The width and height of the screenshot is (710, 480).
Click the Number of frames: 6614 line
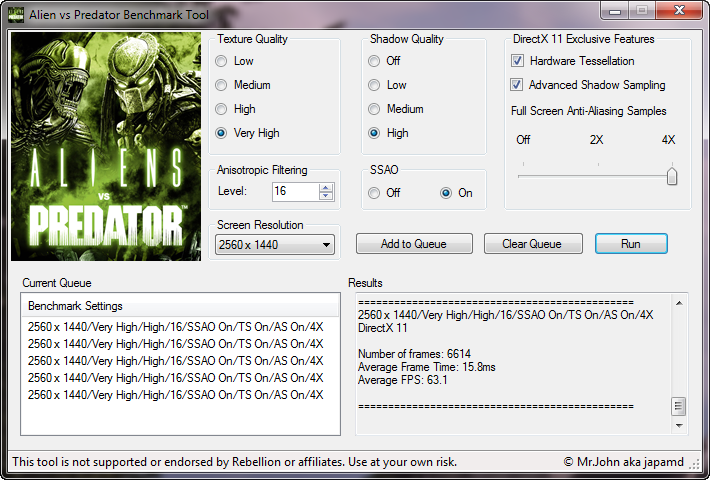click(414, 354)
